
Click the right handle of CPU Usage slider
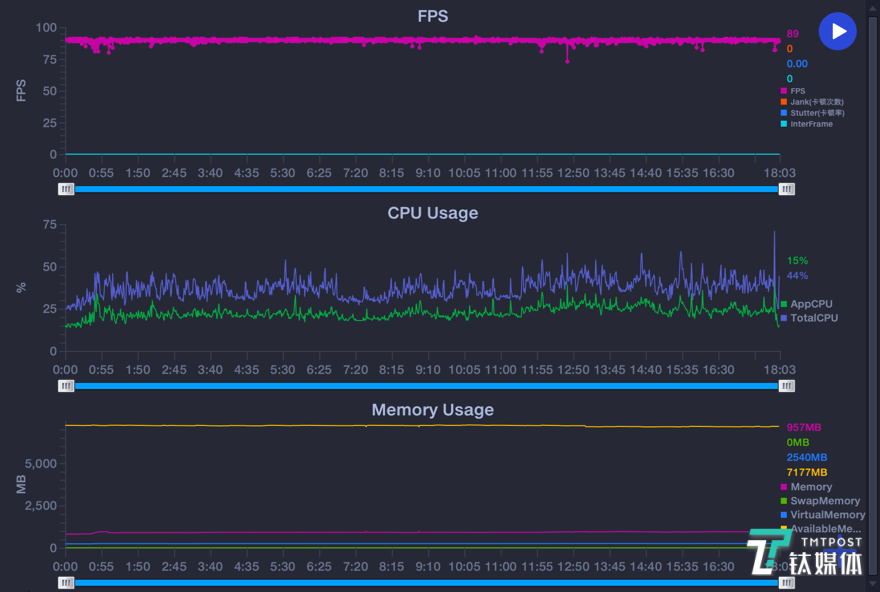(787, 385)
